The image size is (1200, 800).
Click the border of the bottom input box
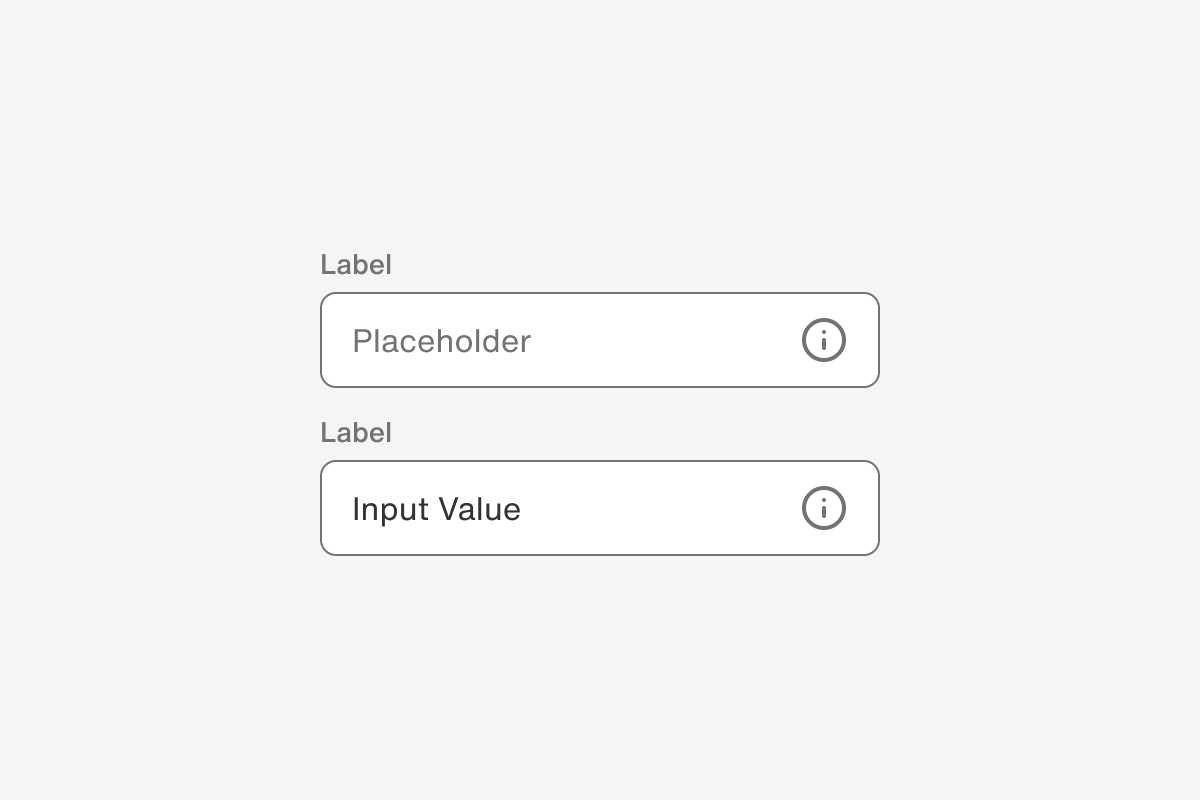[x=600, y=461]
